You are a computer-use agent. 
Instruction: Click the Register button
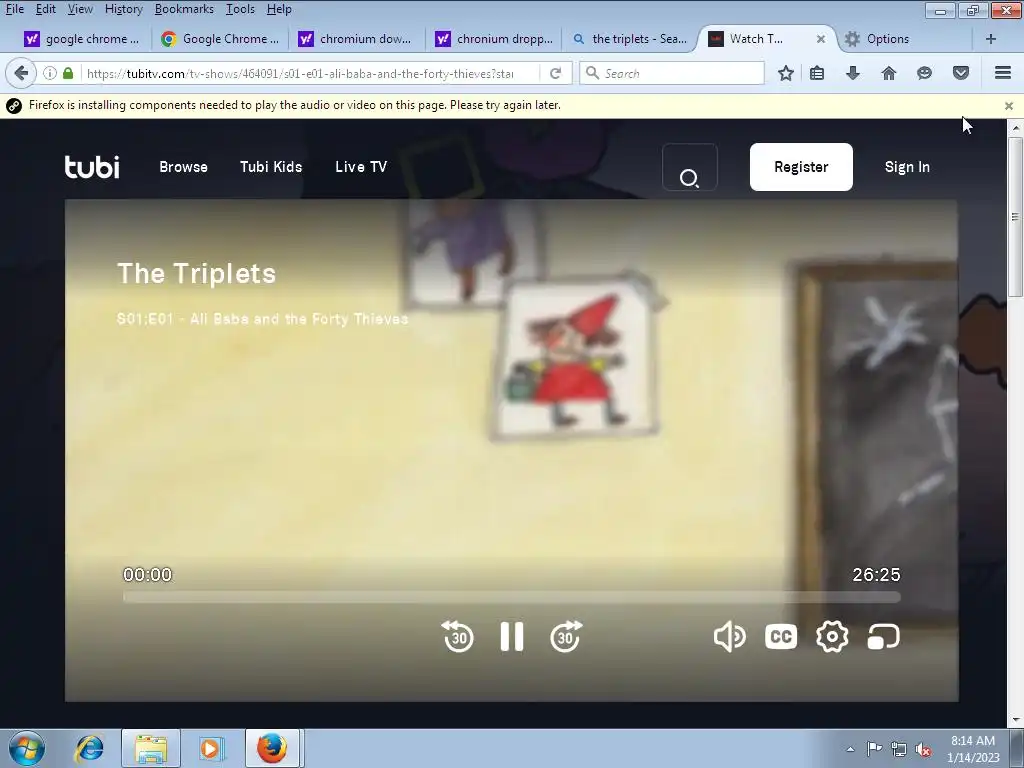(x=801, y=167)
